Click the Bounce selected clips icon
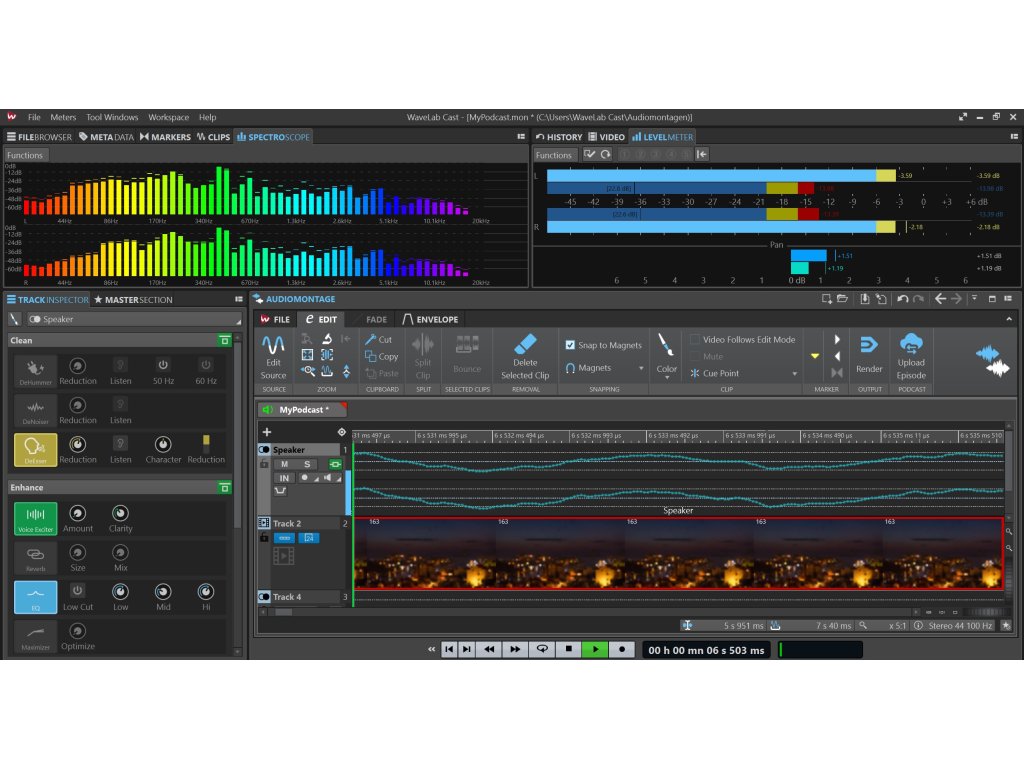The width and height of the screenshot is (1024, 768). [x=467, y=344]
